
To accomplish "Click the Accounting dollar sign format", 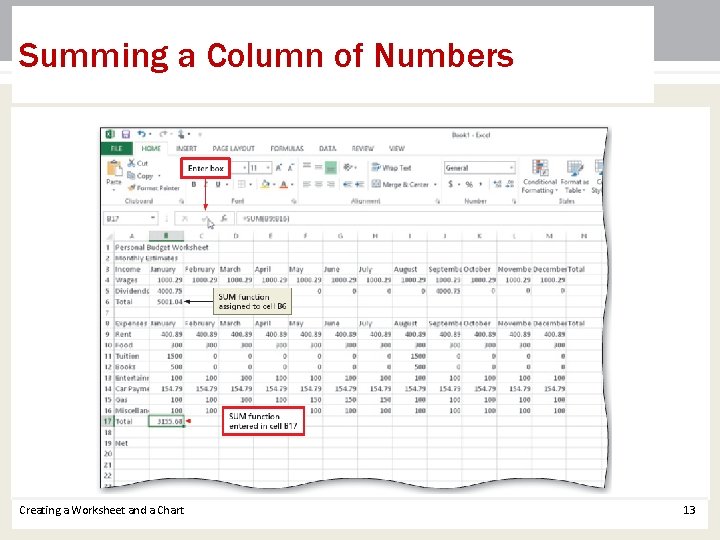I will point(450,184).
